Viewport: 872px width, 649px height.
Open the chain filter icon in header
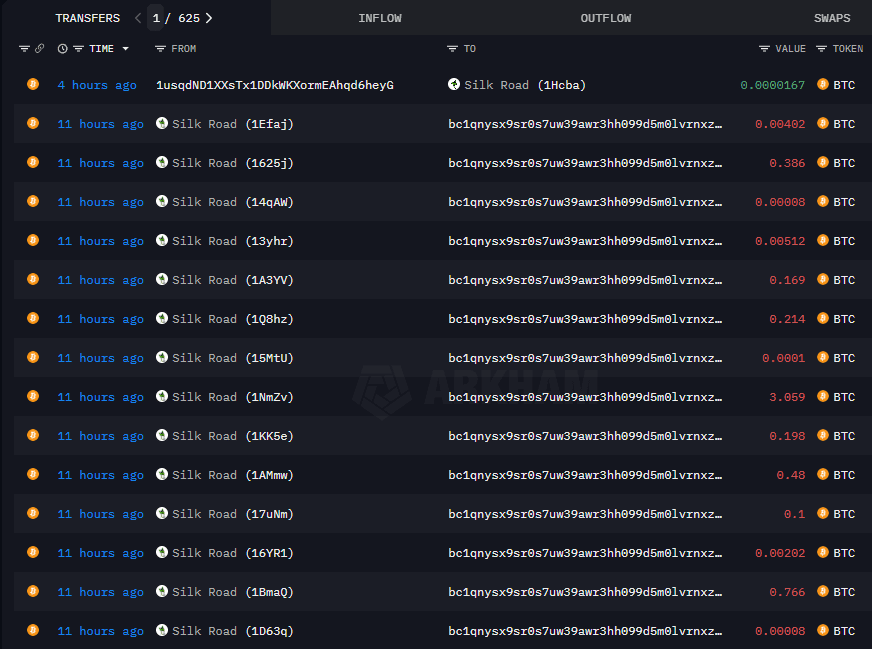24,48
